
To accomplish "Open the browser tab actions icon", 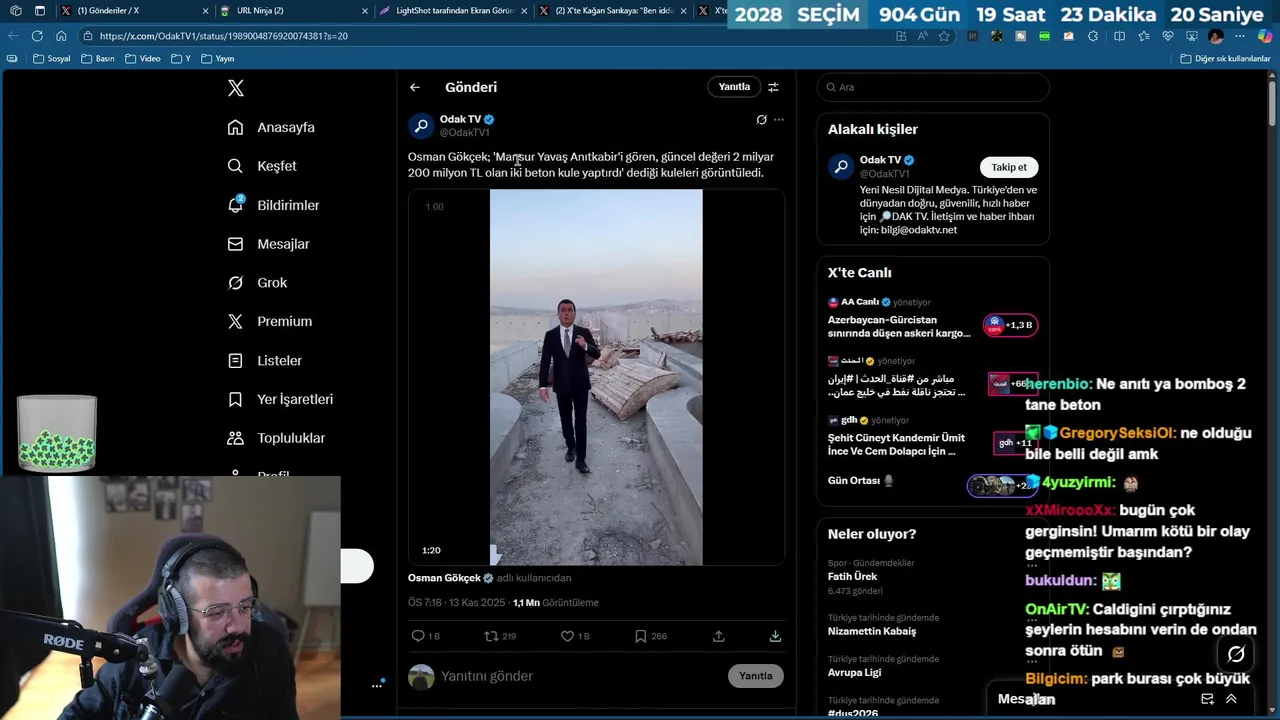I will click(x=39, y=11).
